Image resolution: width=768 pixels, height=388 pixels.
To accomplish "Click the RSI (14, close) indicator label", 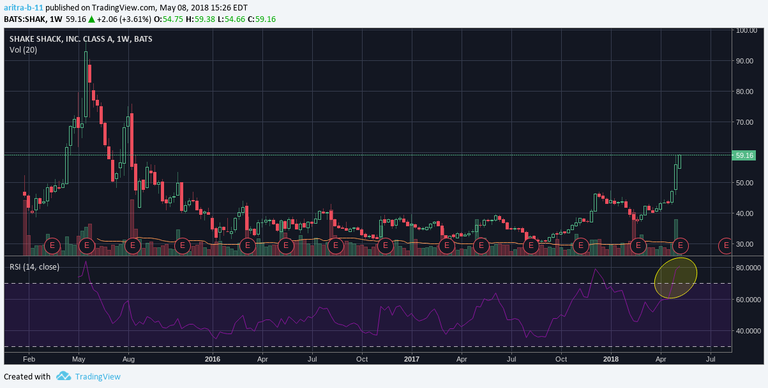I will pyautogui.click(x=34, y=267).
